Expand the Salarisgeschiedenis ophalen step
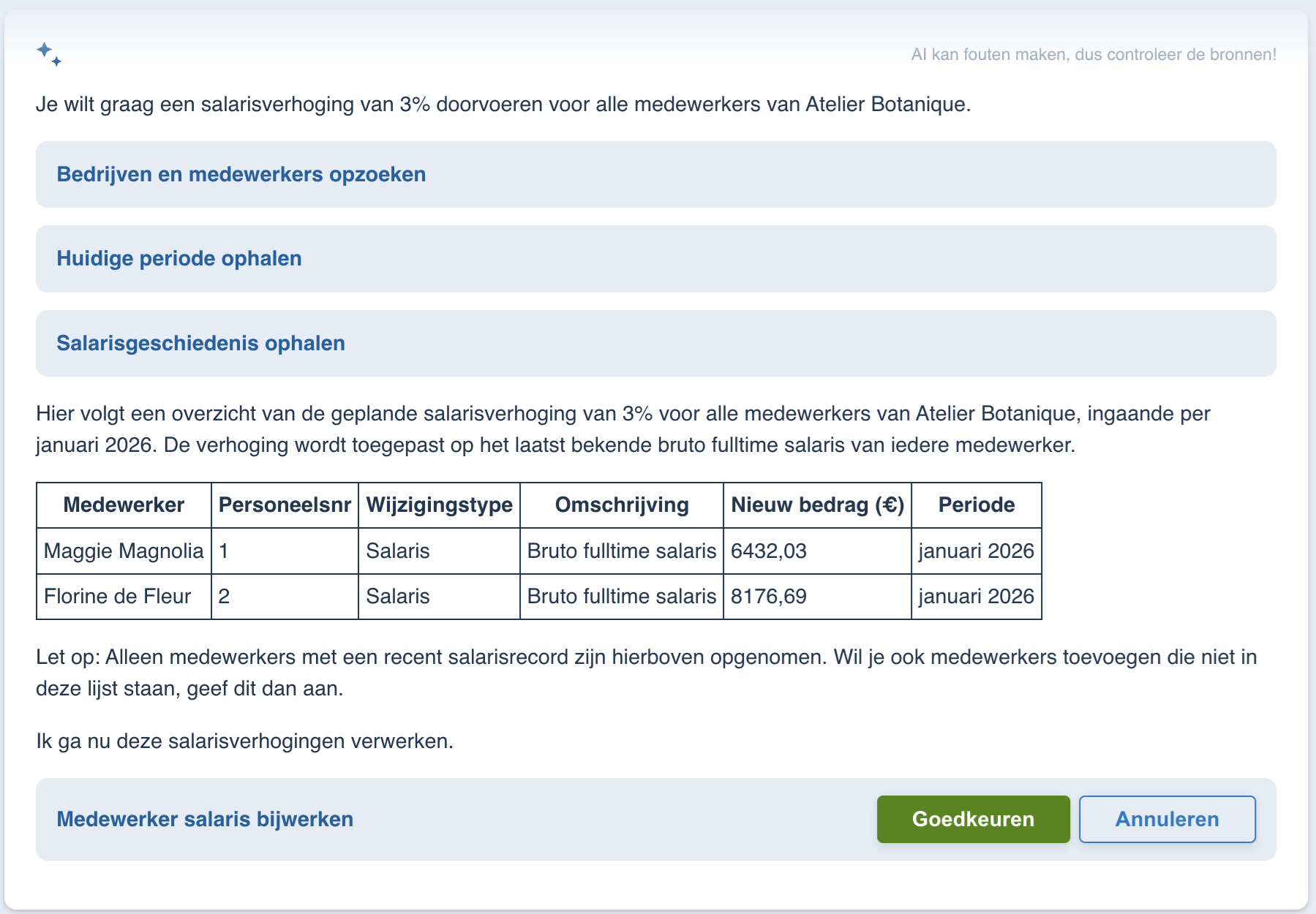The image size is (1316, 914). (656, 344)
